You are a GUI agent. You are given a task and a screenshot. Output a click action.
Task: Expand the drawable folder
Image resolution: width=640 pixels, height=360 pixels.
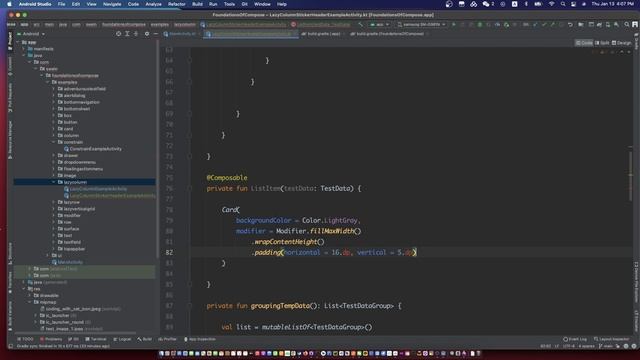(x=30, y=296)
